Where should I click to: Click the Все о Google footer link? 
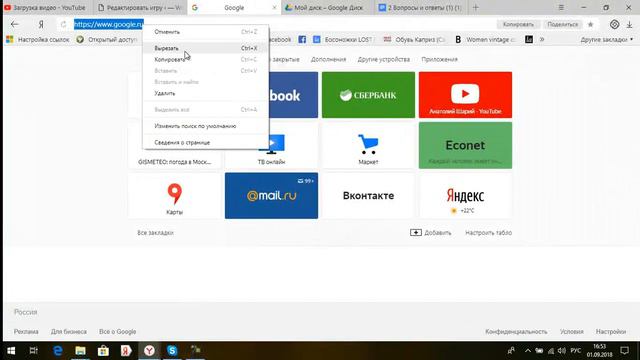click(118, 331)
